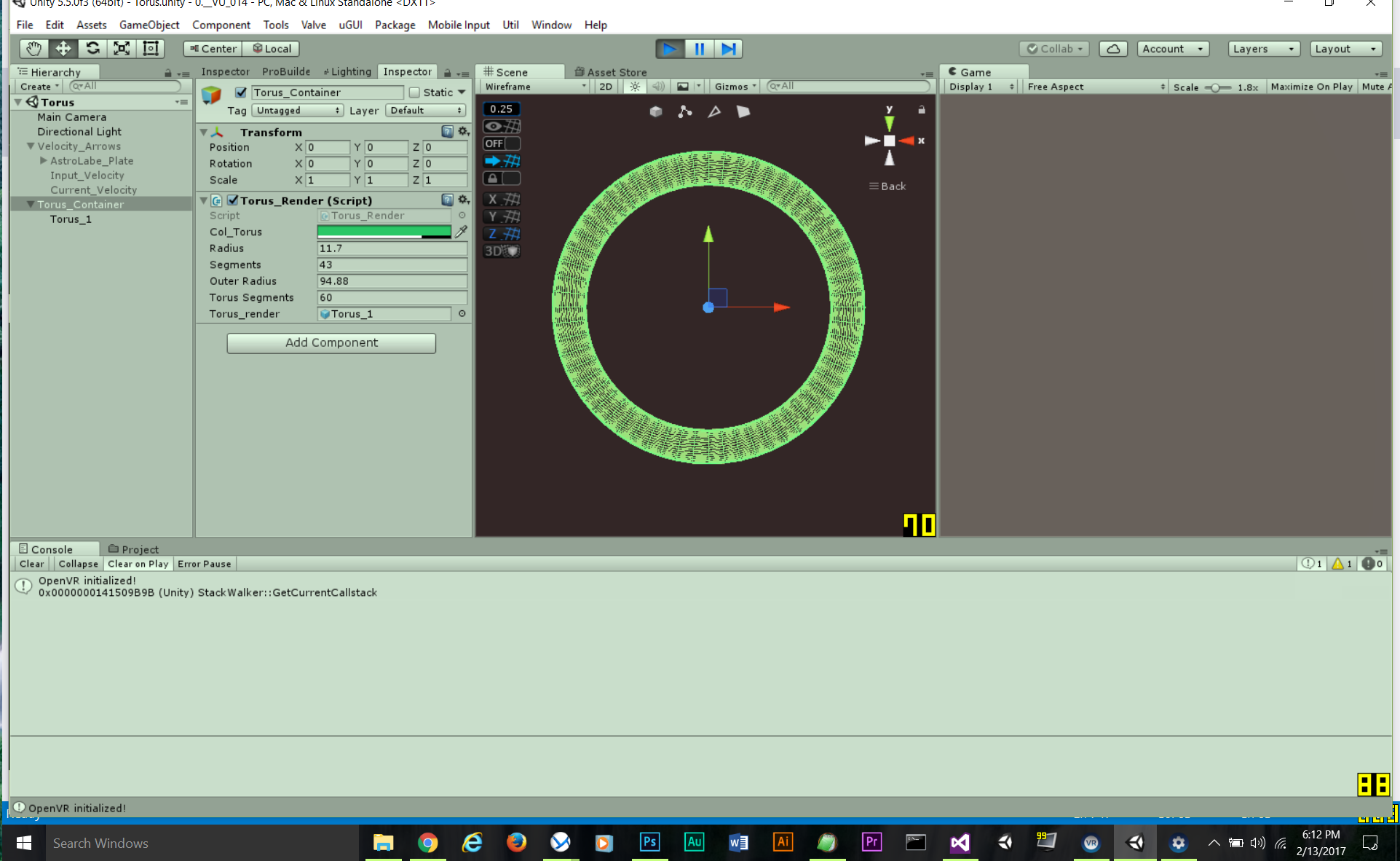Select the Rotate tool in toolbar

(x=92, y=49)
